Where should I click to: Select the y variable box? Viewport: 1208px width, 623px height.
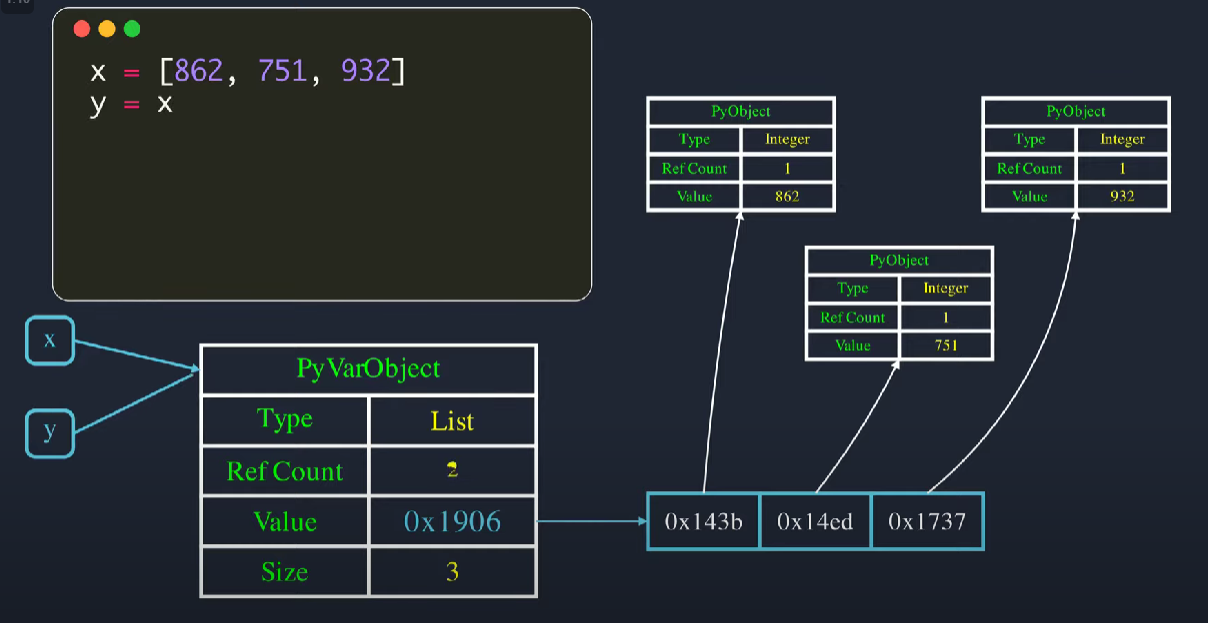(49, 433)
